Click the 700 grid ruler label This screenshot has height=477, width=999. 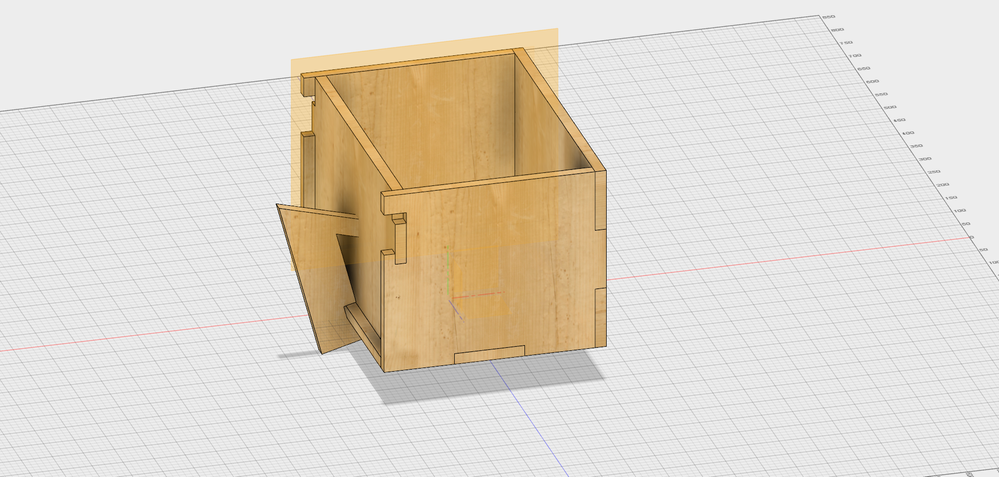854,56
